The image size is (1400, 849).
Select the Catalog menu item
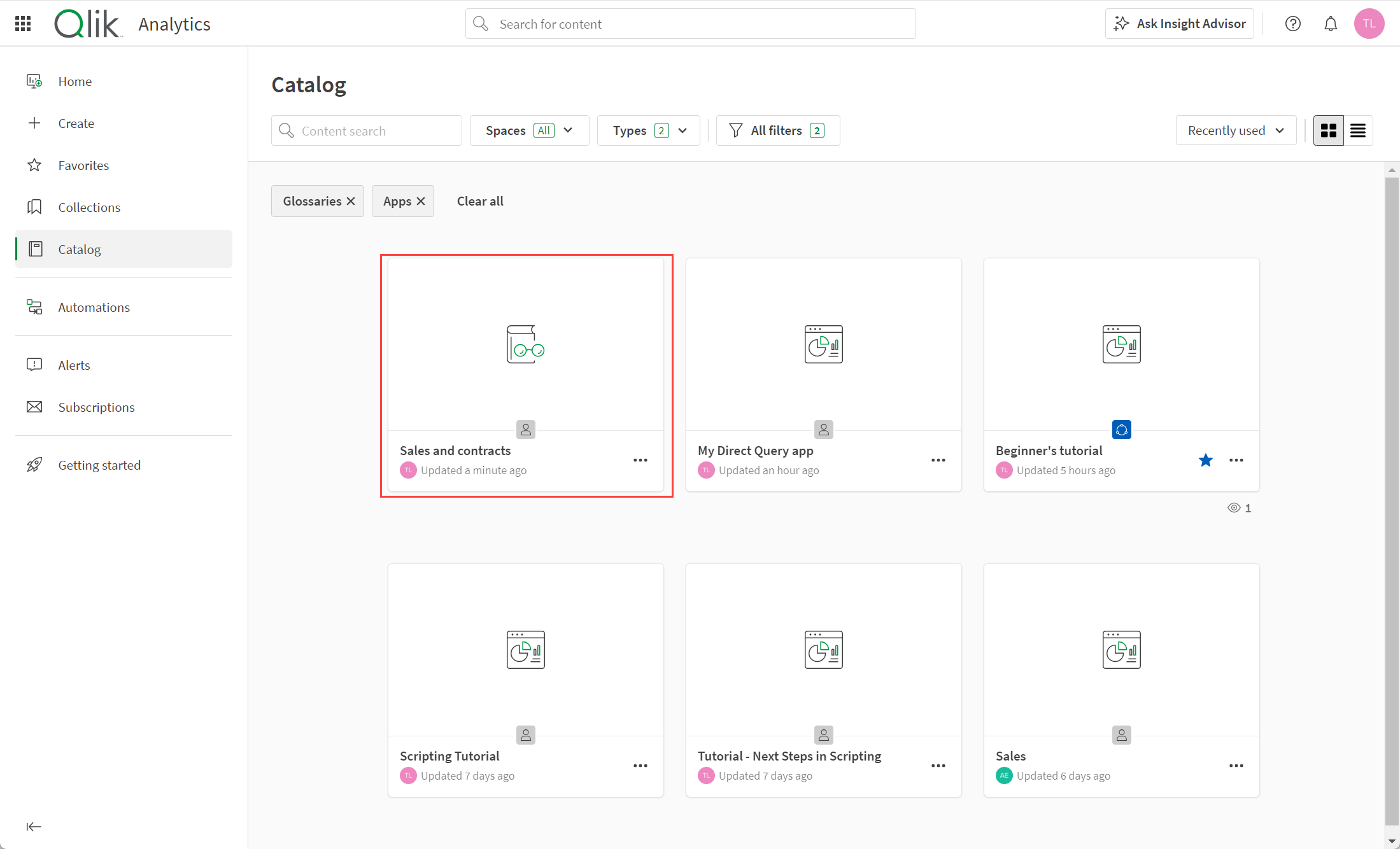click(78, 249)
